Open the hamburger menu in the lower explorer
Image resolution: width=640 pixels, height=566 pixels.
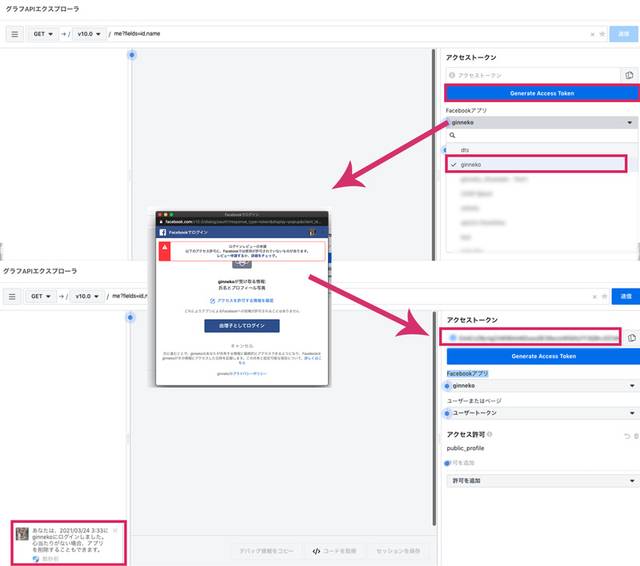coord(12,296)
